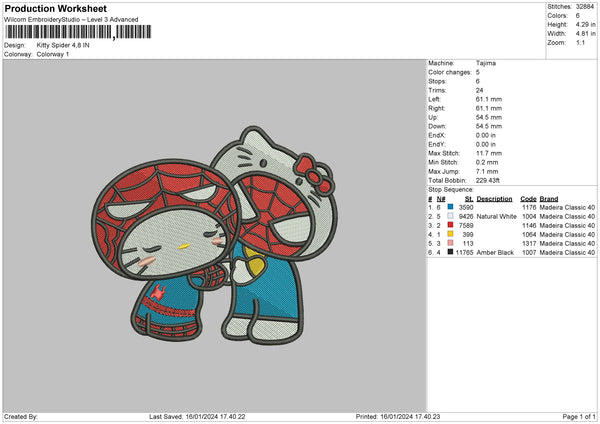This screenshot has height=424, width=600.
Task: Click the pink thread color swatch
Action: point(450,243)
